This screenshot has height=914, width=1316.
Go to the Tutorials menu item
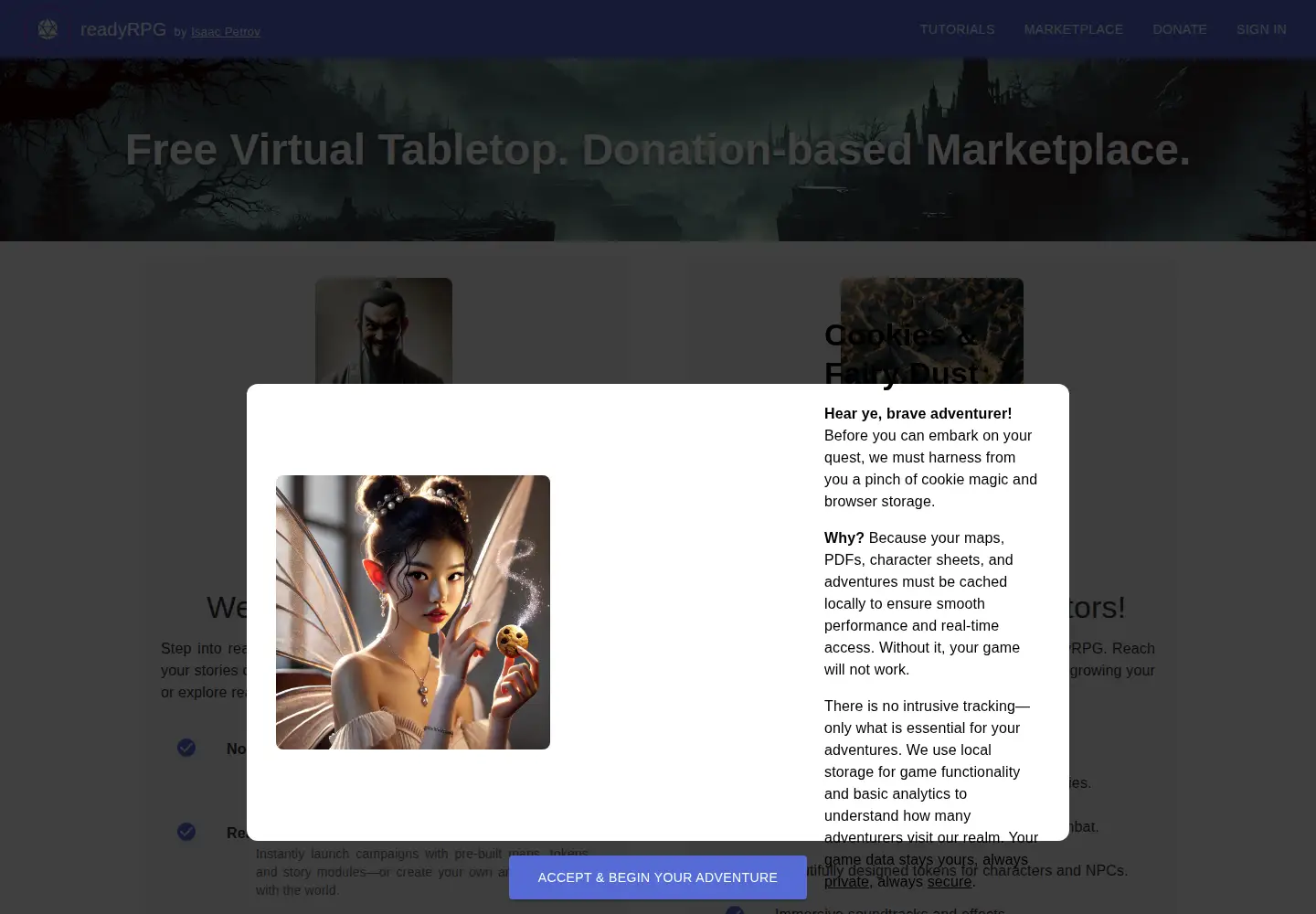pyautogui.click(x=957, y=29)
